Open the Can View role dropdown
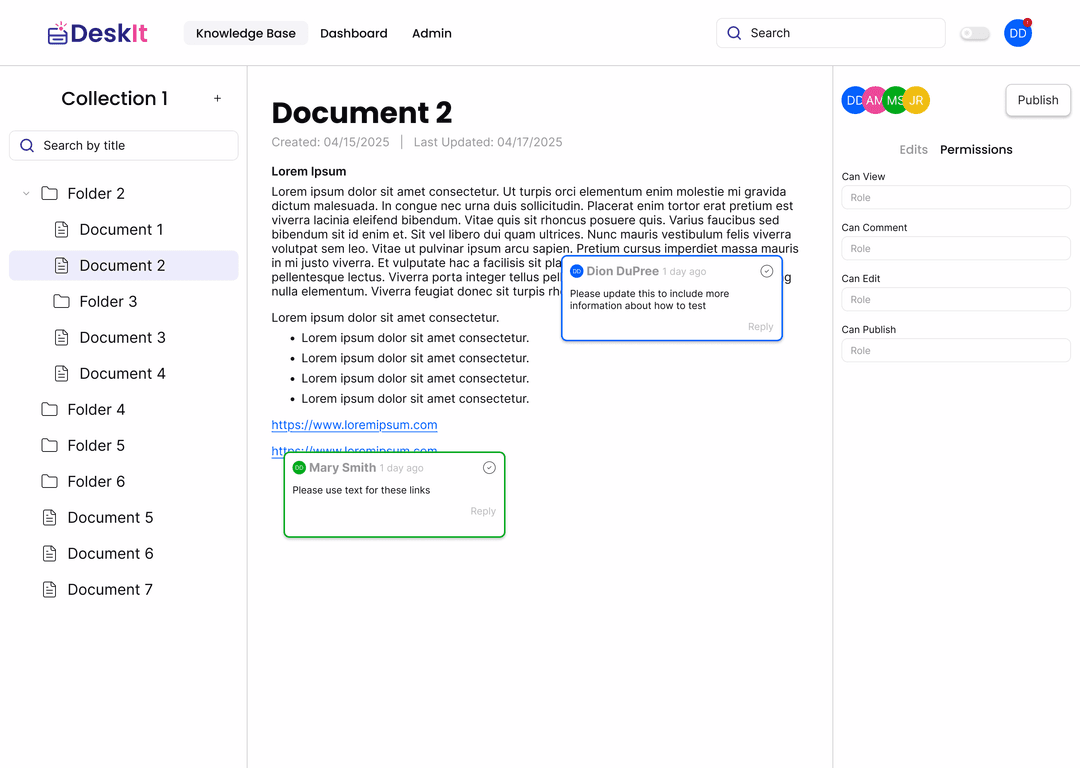The image size is (1080, 768). point(955,198)
